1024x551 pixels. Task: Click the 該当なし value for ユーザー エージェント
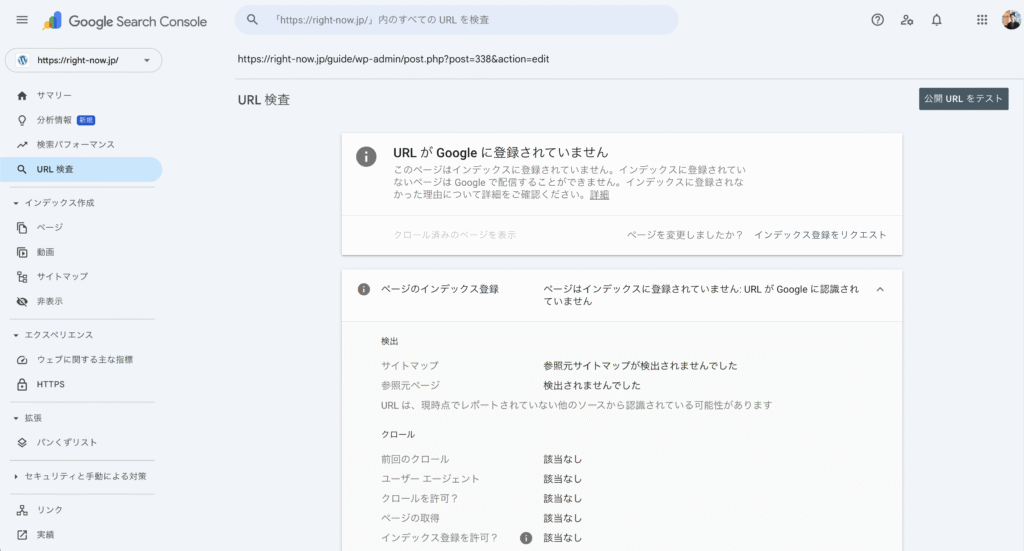coord(562,479)
